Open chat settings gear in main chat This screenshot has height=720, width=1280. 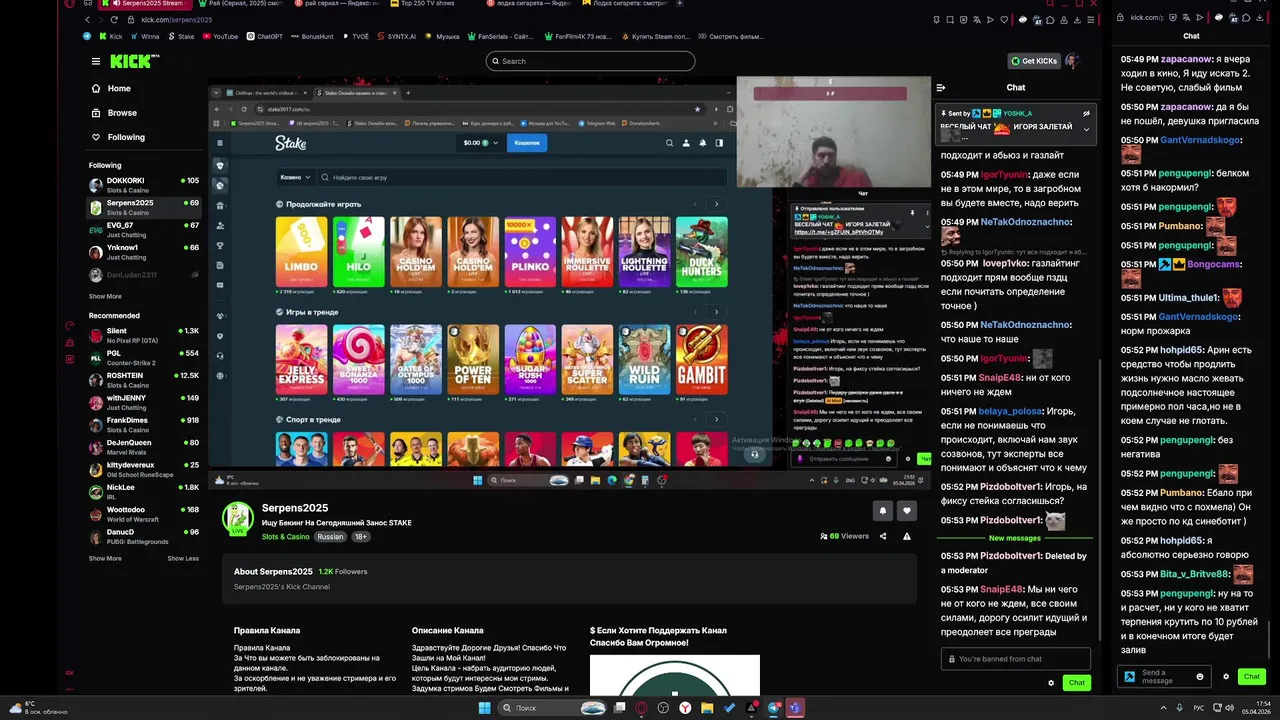[1051, 683]
